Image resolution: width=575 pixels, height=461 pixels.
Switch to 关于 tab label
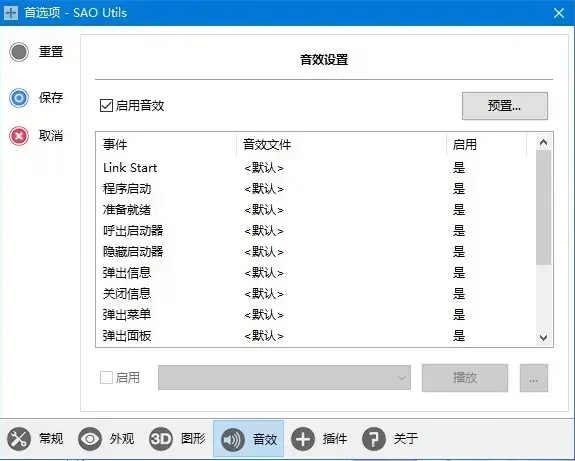(406, 439)
